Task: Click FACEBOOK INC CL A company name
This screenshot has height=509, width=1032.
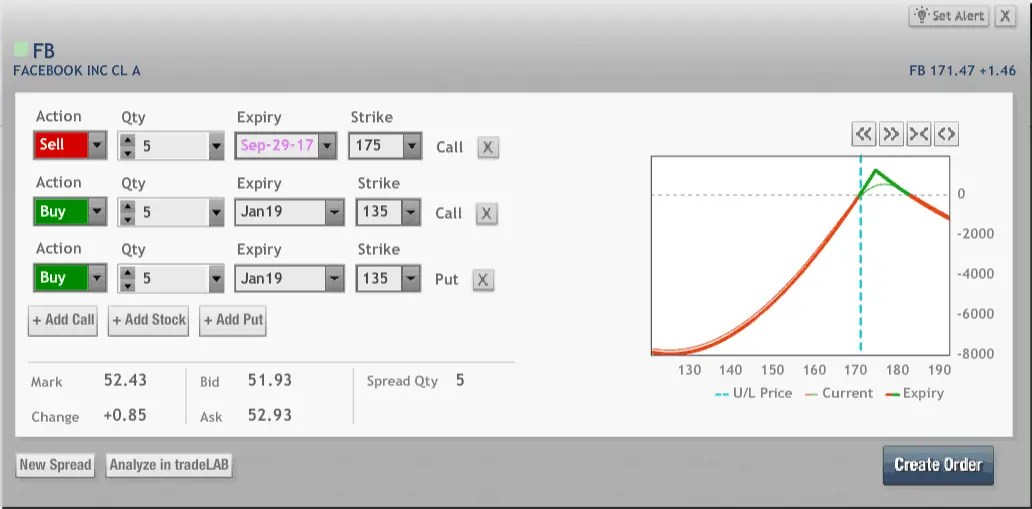Action: (77, 71)
